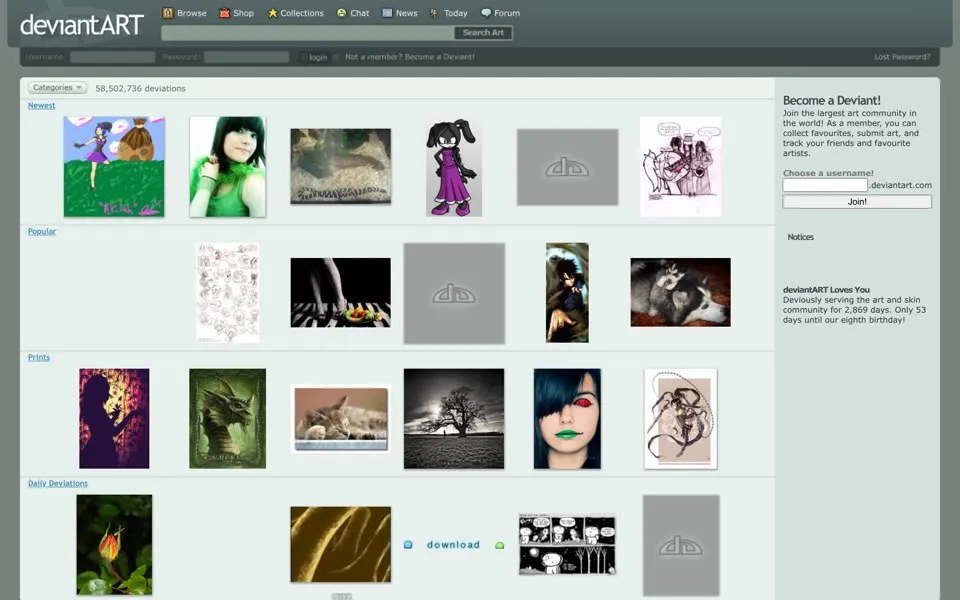The height and width of the screenshot is (600, 960).
Task: Click the blue icon left of 'download'
Action: pos(408,545)
